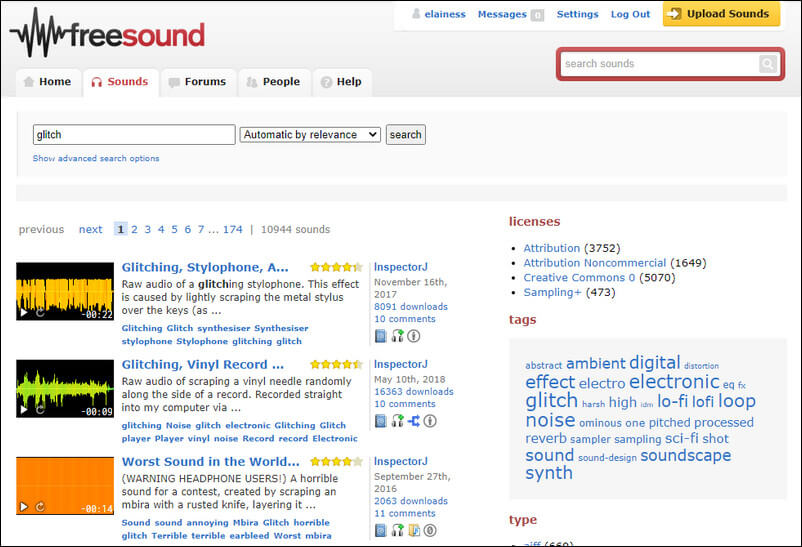The height and width of the screenshot is (547, 802).
Task: Click the ambient tag in tag cloud
Action: coord(595,364)
